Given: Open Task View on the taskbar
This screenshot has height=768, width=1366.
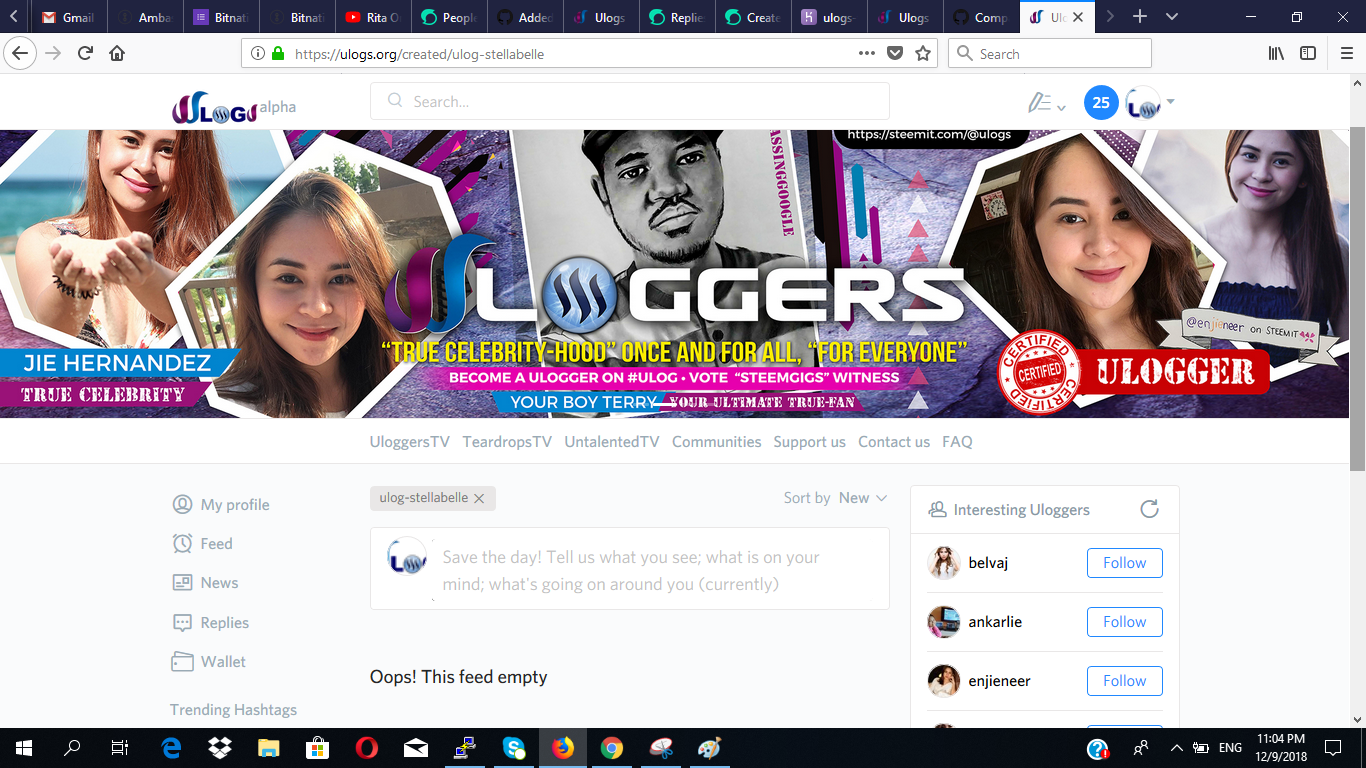Looking at the screenshot, I should click(x=120, y=748).
